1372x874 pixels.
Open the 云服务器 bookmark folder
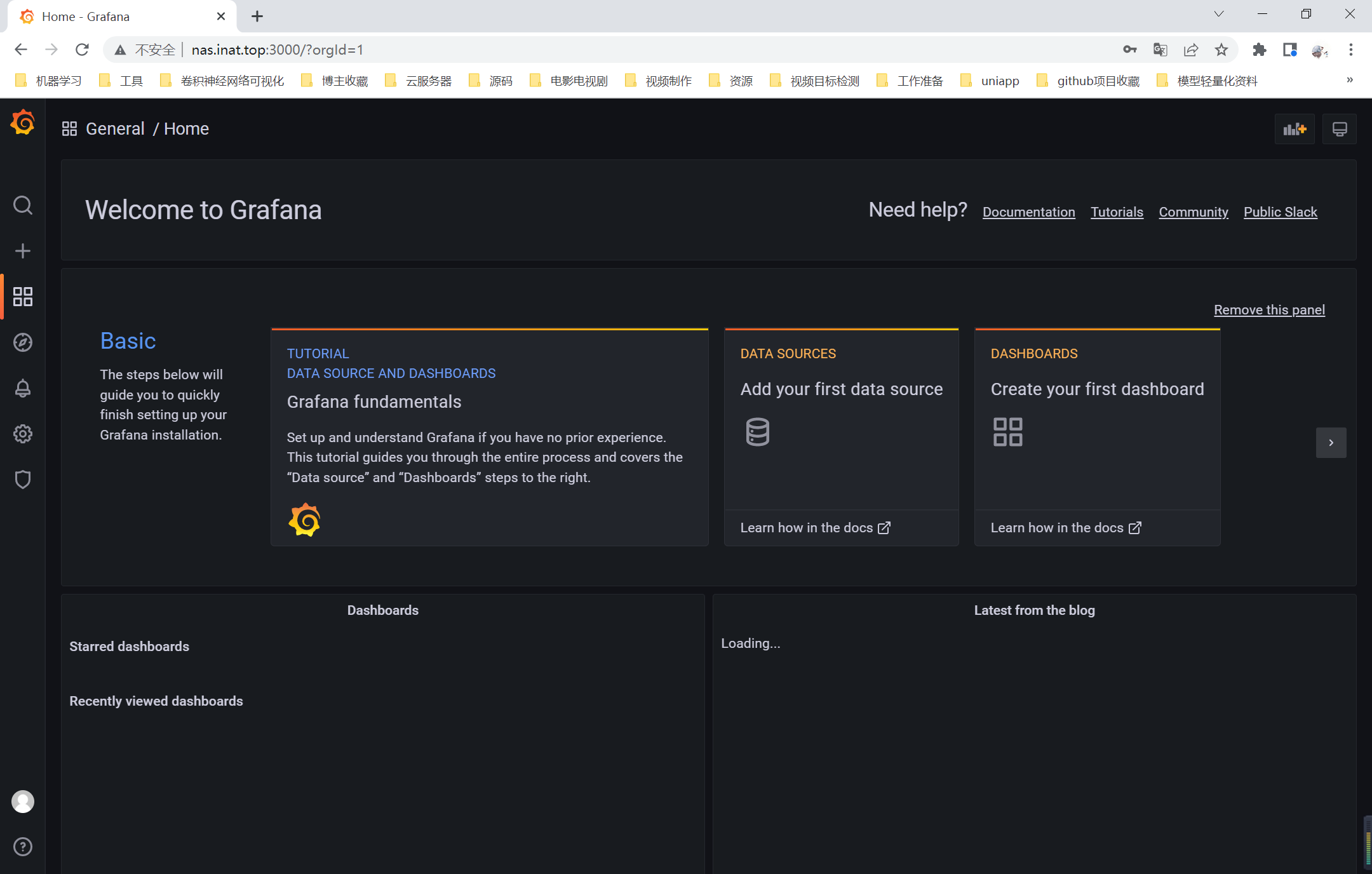419,81
